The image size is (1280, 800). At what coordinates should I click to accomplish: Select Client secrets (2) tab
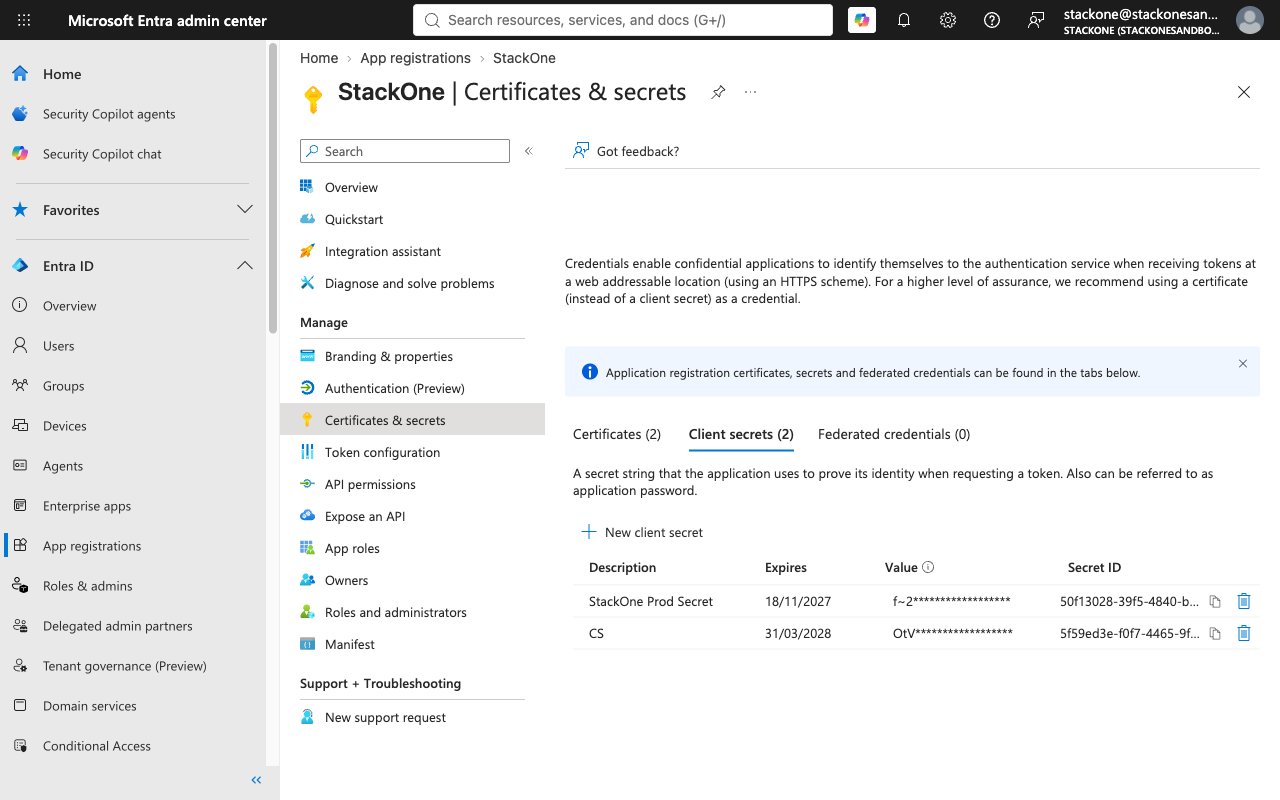[741, 434]
